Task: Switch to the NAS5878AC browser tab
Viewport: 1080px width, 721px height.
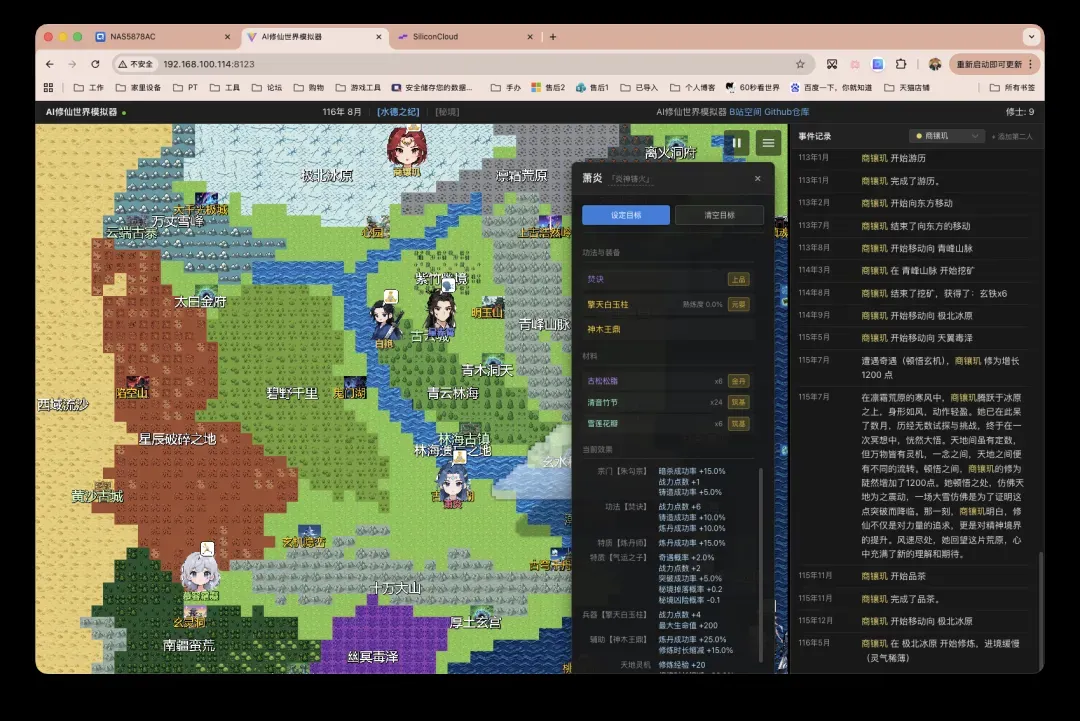Action: click(134, 37)
